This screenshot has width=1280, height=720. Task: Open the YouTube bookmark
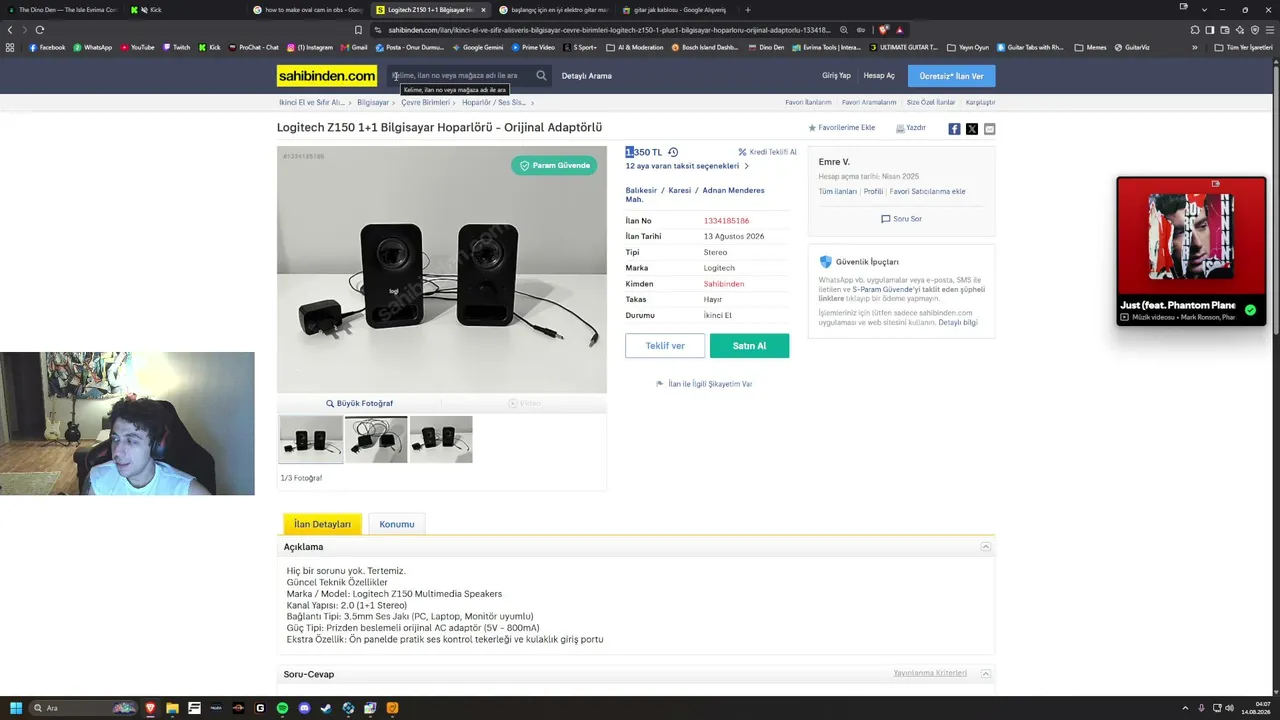[138, 47]
